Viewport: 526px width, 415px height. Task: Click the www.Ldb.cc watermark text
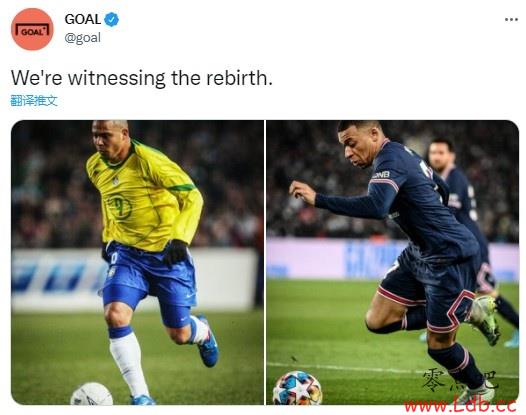pyautogui.click(x=460, y=405)
